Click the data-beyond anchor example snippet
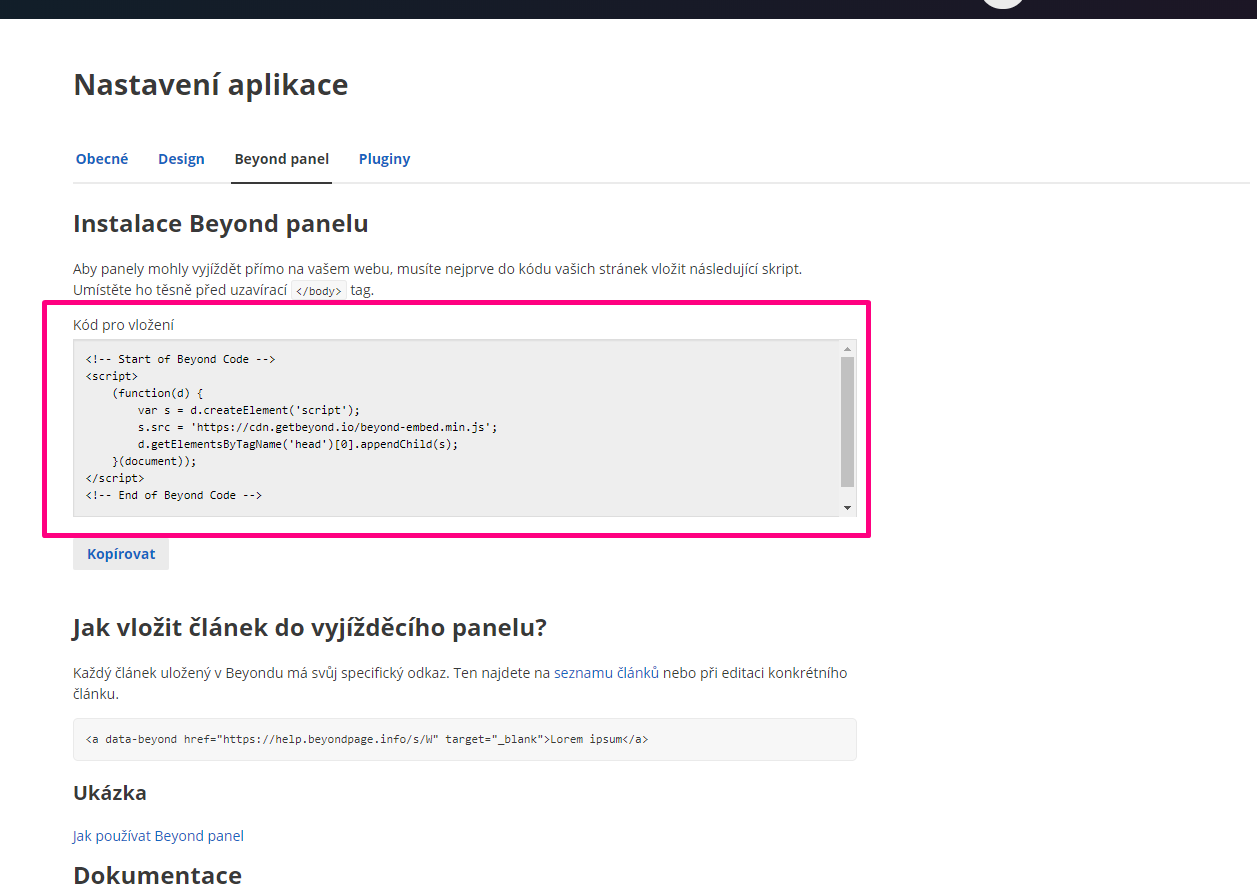This screenshot has width=1257, height=886. 465,739
